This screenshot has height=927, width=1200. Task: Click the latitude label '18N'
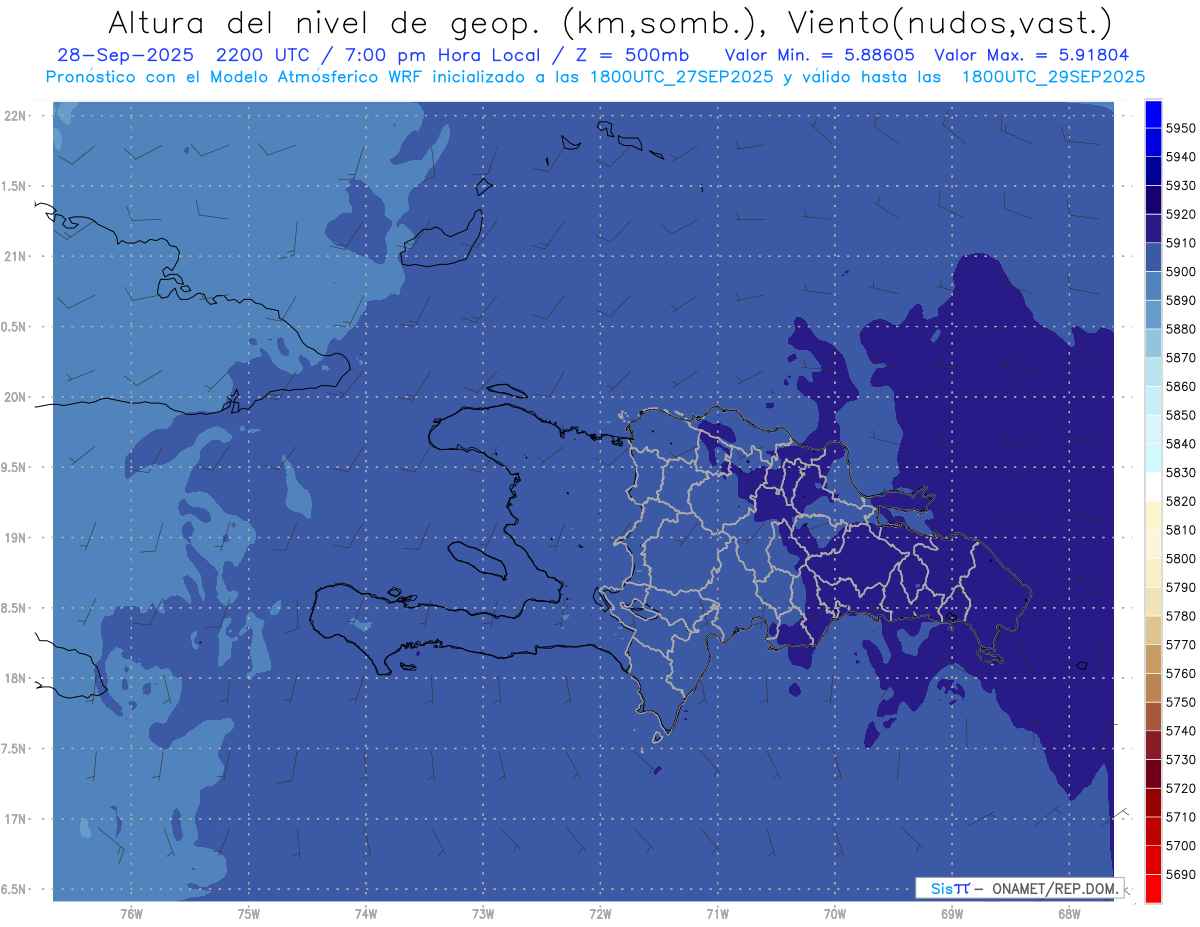click(16, 678)
